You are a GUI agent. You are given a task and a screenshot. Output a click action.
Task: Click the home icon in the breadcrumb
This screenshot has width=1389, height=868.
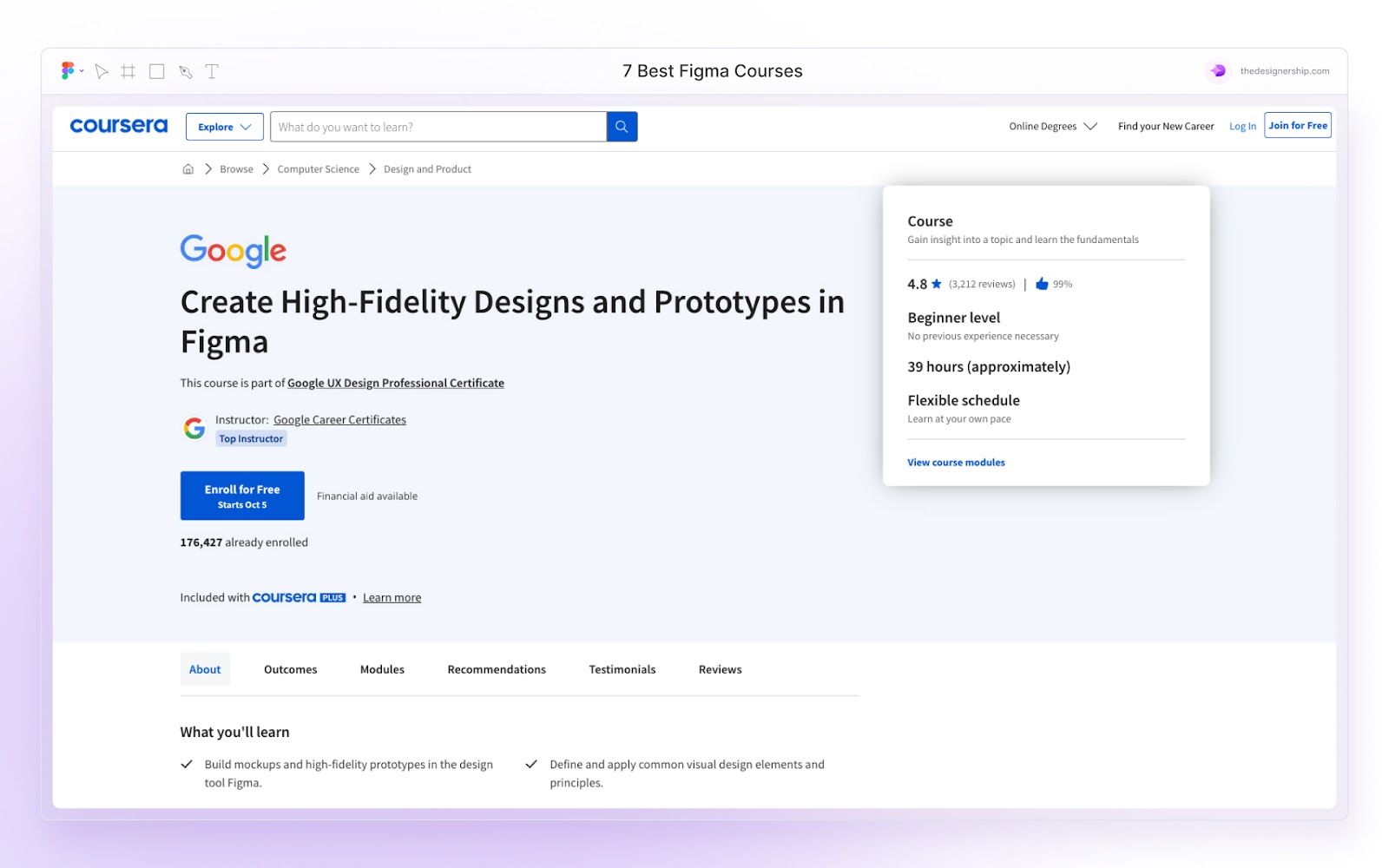point(188,168)
